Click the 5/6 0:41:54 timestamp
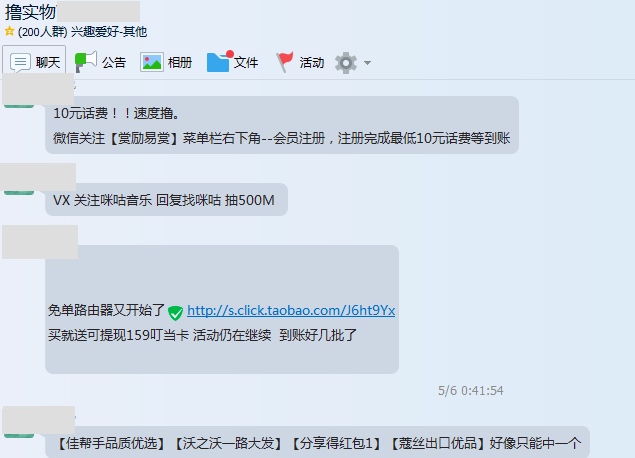This screenshot has width=635, height=458. tap(471, 391)
